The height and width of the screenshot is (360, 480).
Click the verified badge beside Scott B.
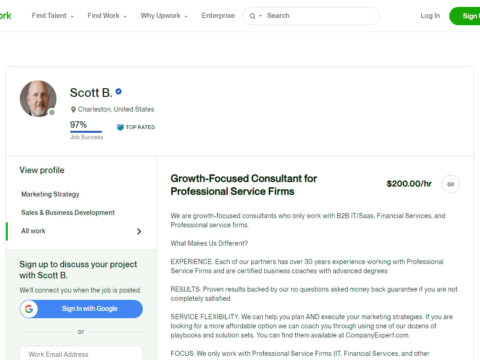118,91
